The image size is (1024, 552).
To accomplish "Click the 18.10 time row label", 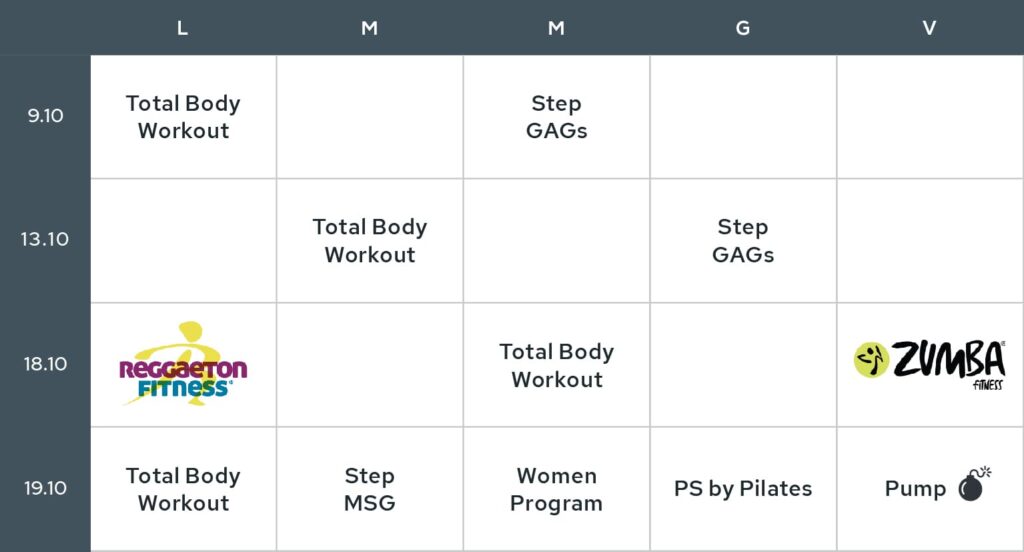I will click(45, 364).
